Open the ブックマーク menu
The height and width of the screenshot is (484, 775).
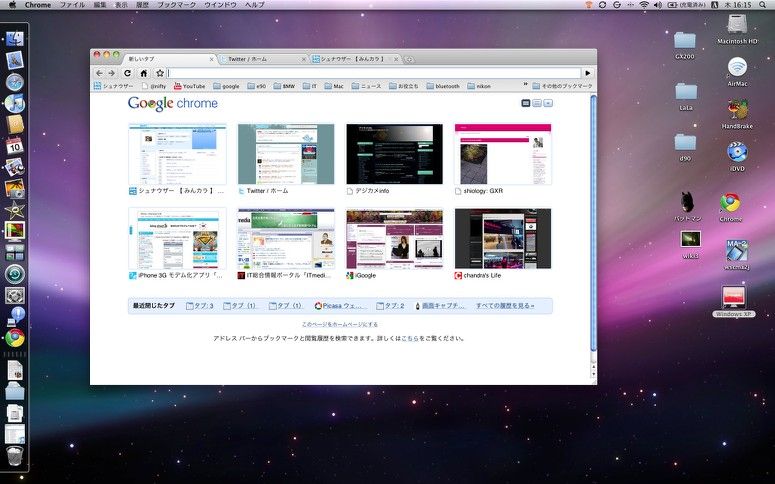[176, 4]
